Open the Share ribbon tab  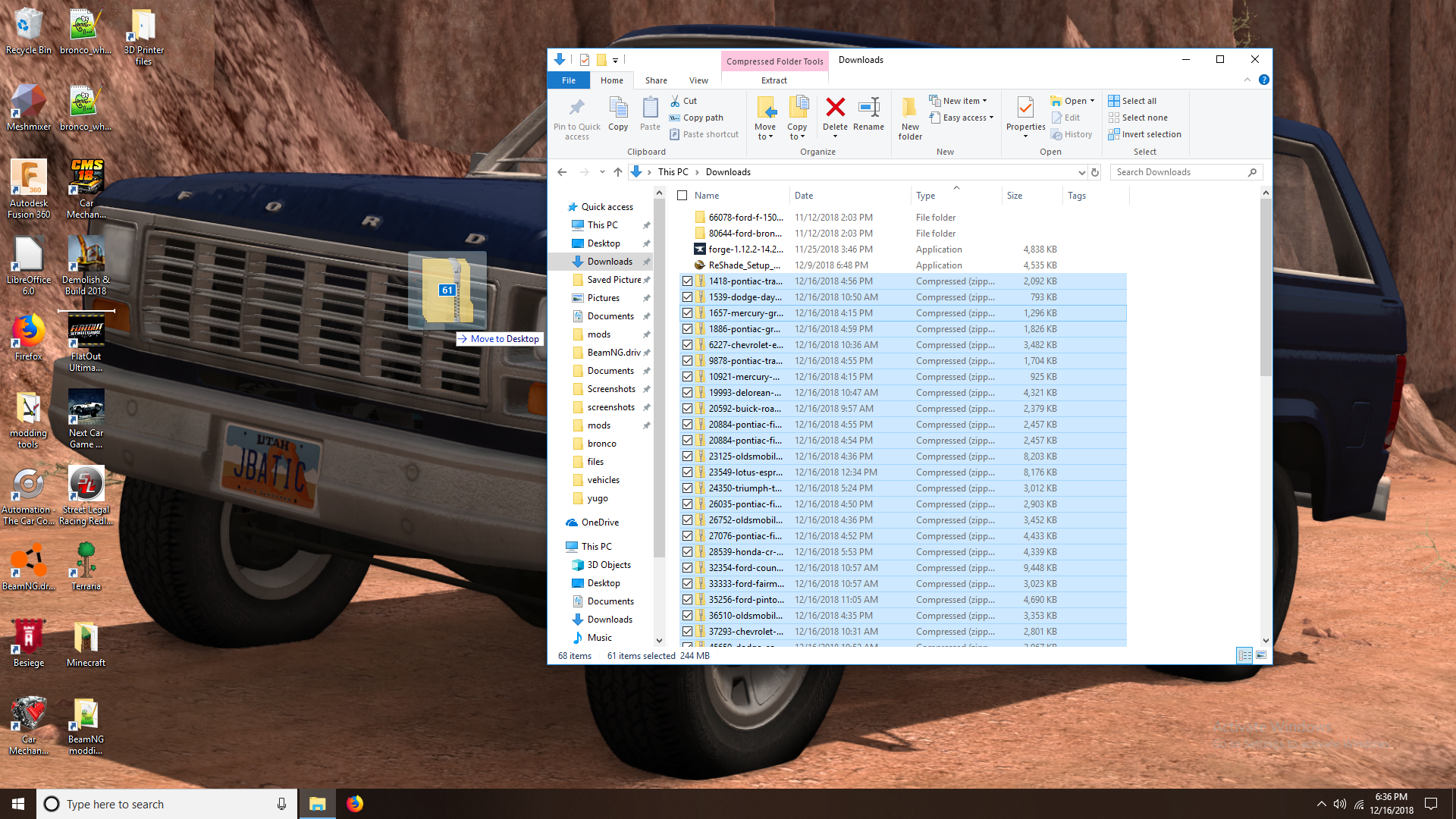[656, 80]
